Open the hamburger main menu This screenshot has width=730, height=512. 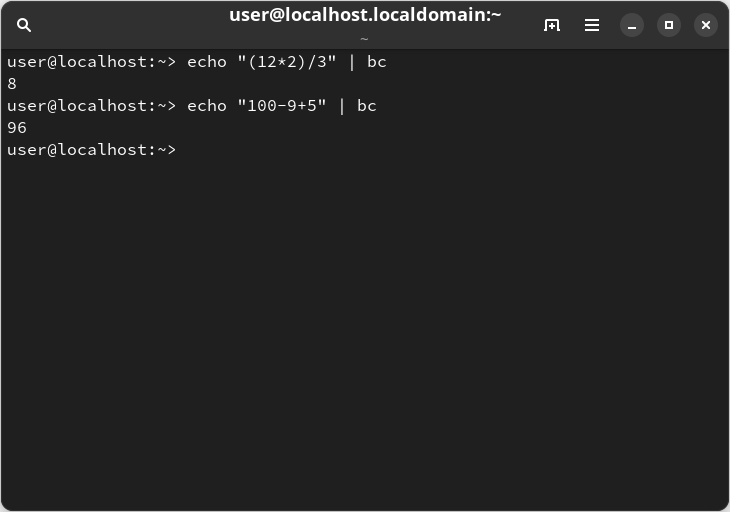(x=592, y=25)
